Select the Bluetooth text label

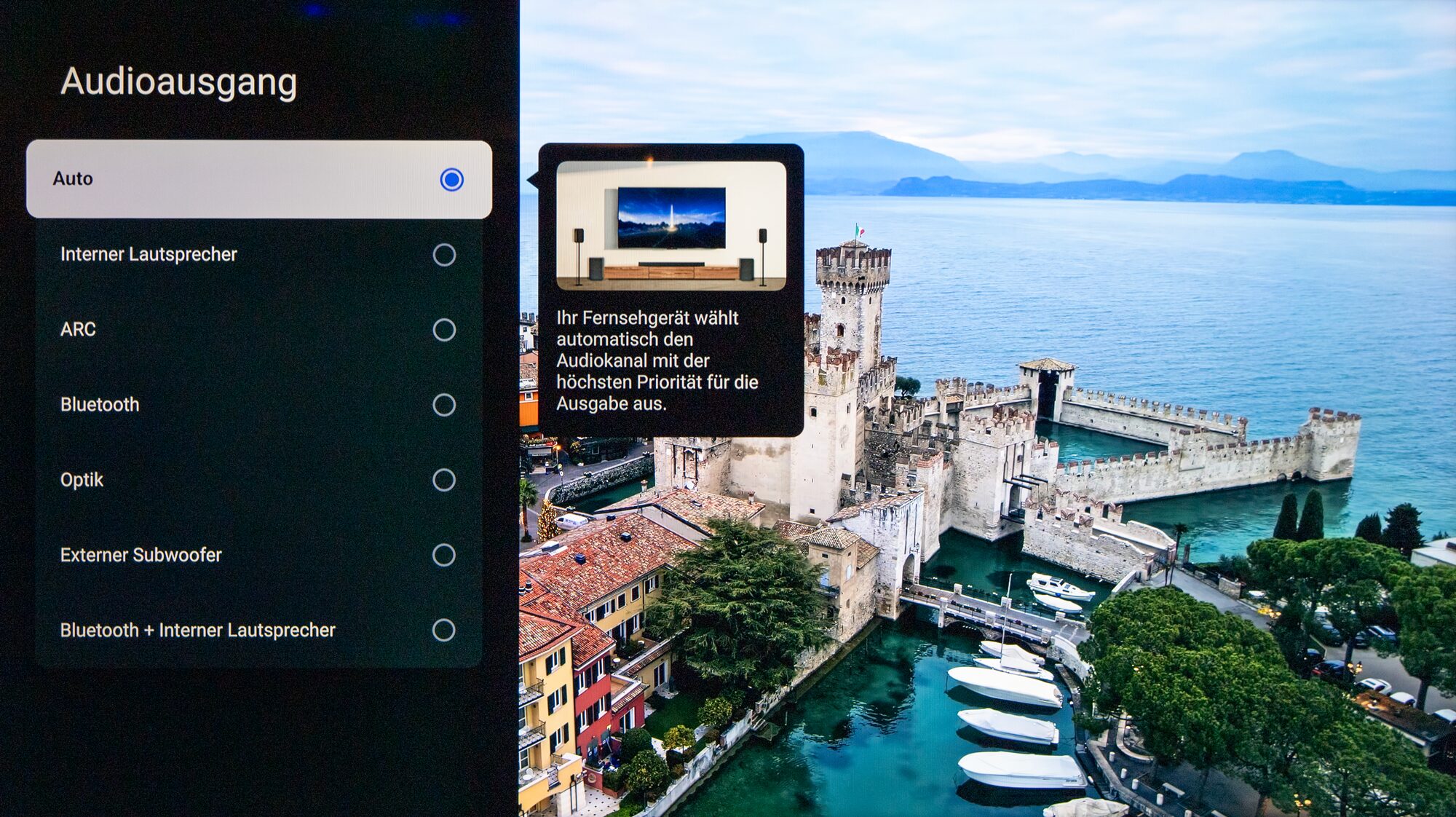coord(100,404)
